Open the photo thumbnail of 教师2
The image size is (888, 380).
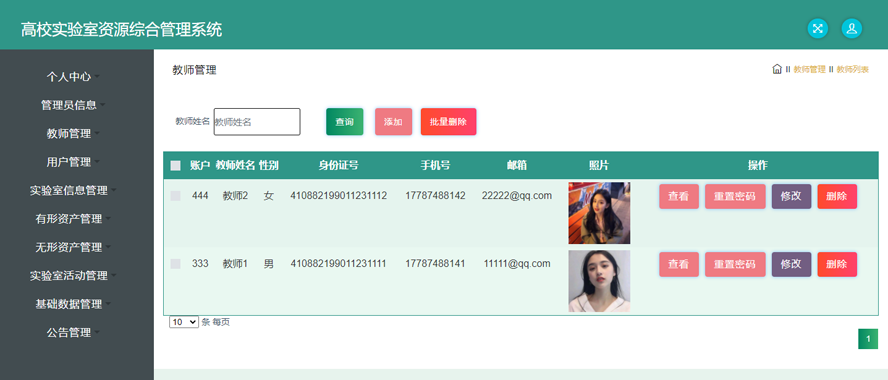599,213
